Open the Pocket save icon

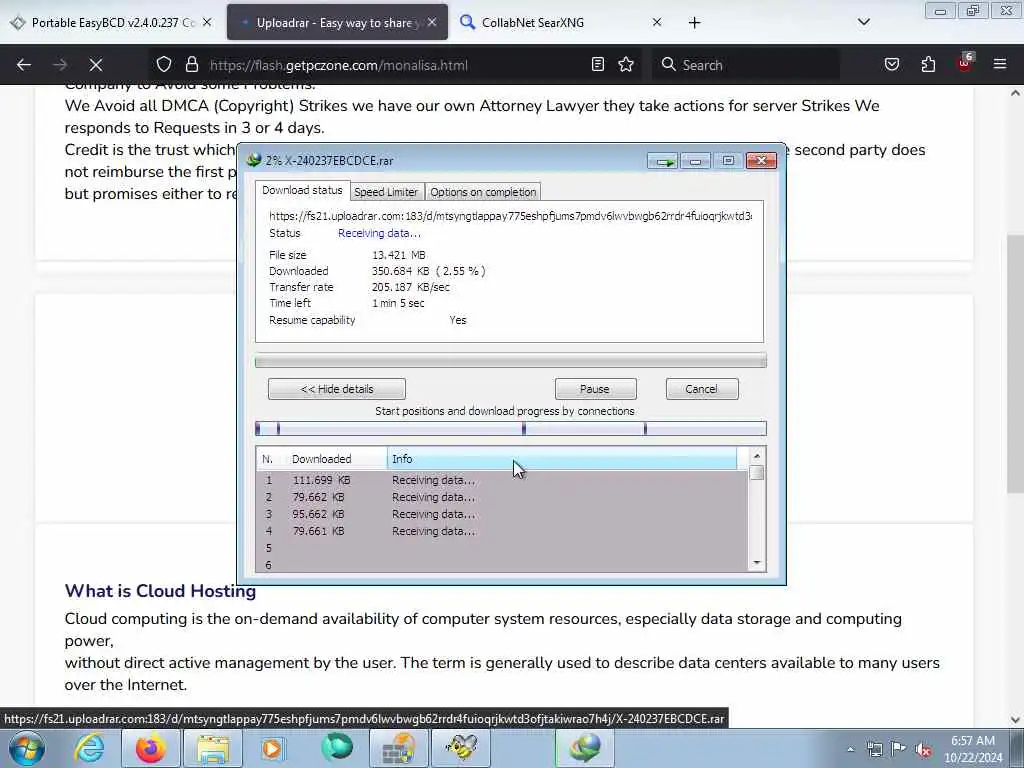pyautogui.click(x=892, y=64)
